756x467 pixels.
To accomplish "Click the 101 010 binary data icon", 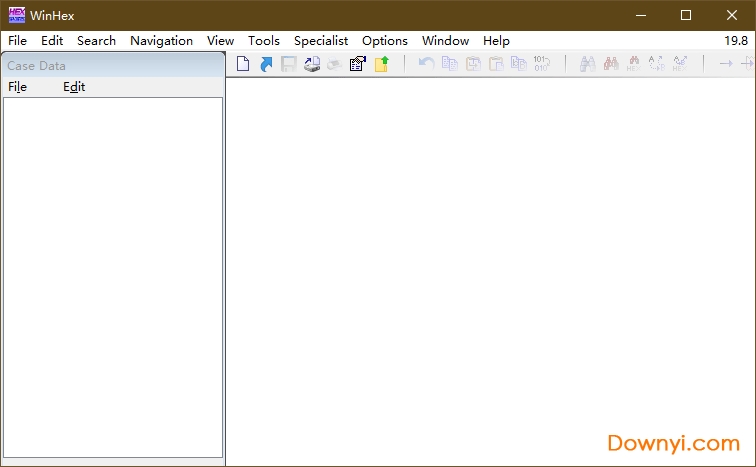I will [541, 64].
